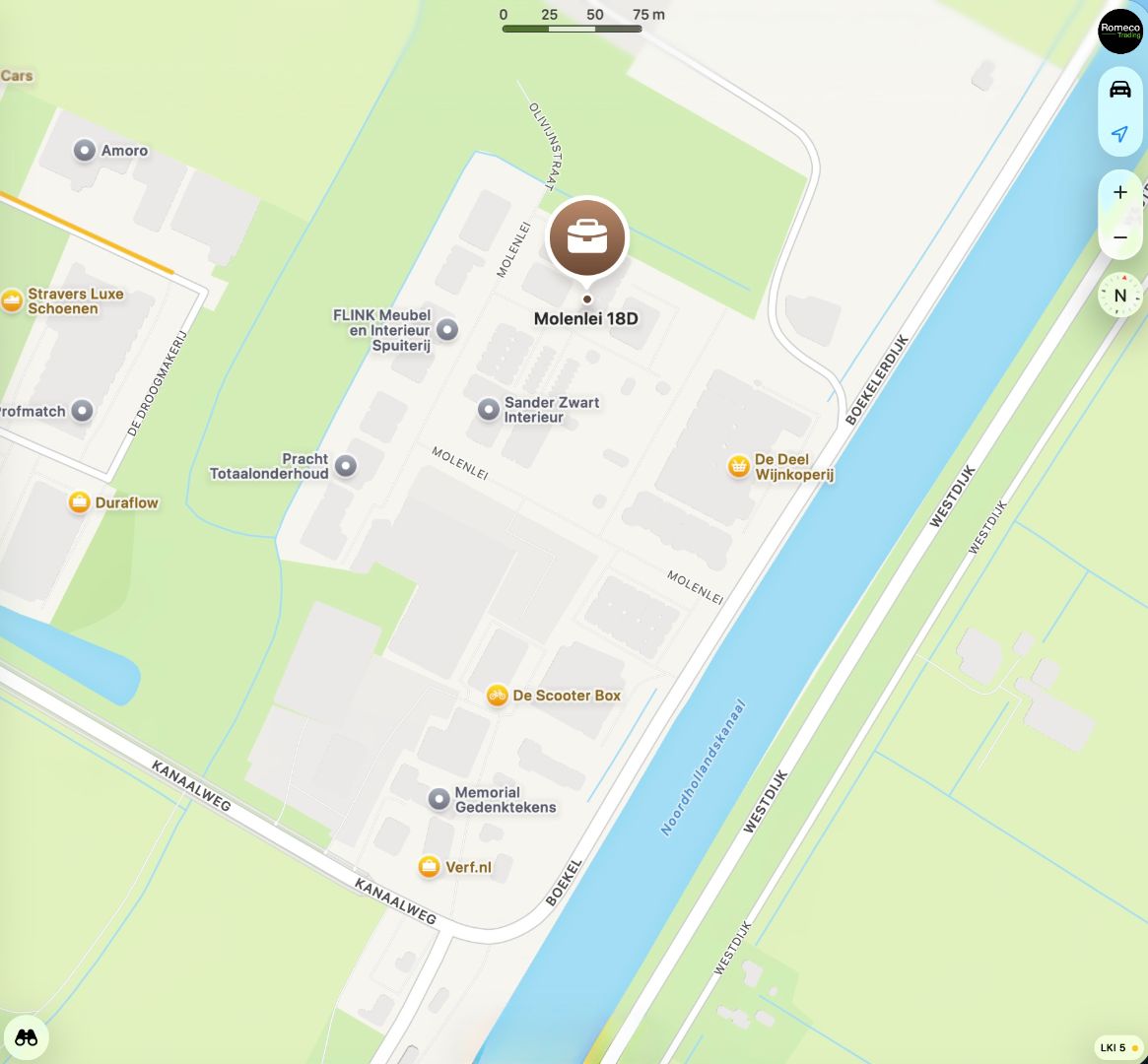Open the binoculars Look Around view
Screen dimensions: 1148x1064
tap(27, 1037)
